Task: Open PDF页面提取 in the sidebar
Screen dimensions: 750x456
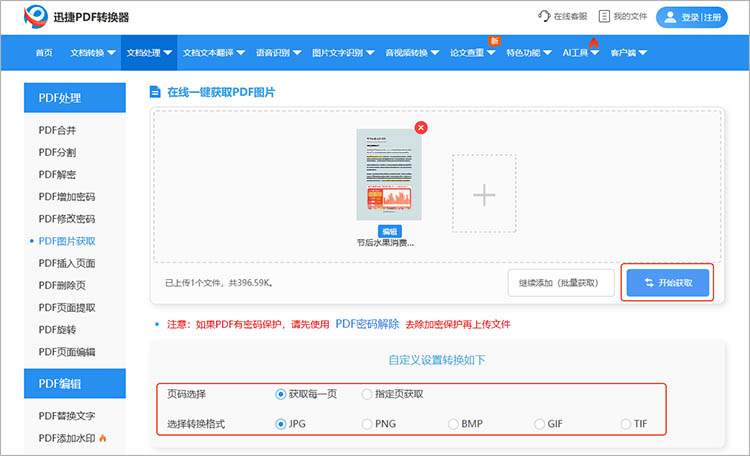Action: pyautogui.click(x=67, y=308)
